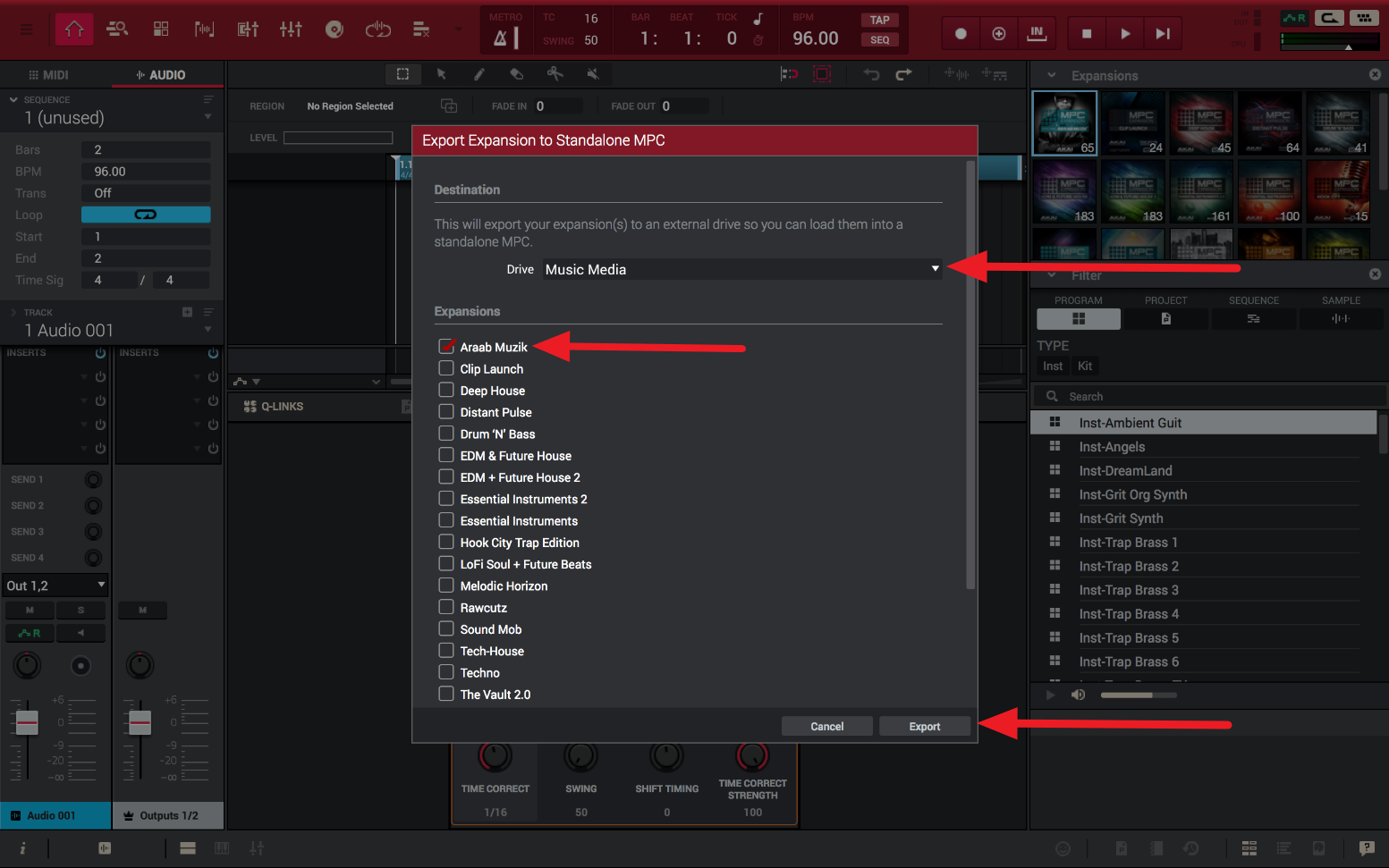Check the Hook City Trap Edition expansion
Screen dimensions: 1389x868
click(x=446, y=542)
